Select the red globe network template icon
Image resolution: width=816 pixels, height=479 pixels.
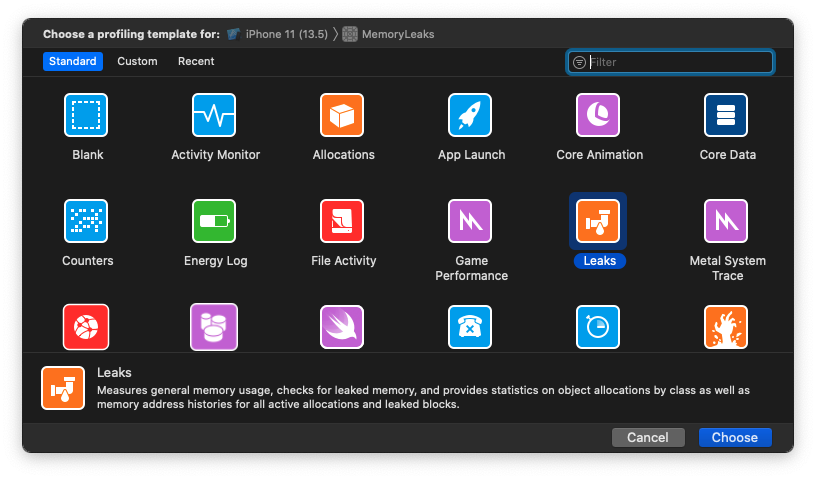click(x=86, y=327)
